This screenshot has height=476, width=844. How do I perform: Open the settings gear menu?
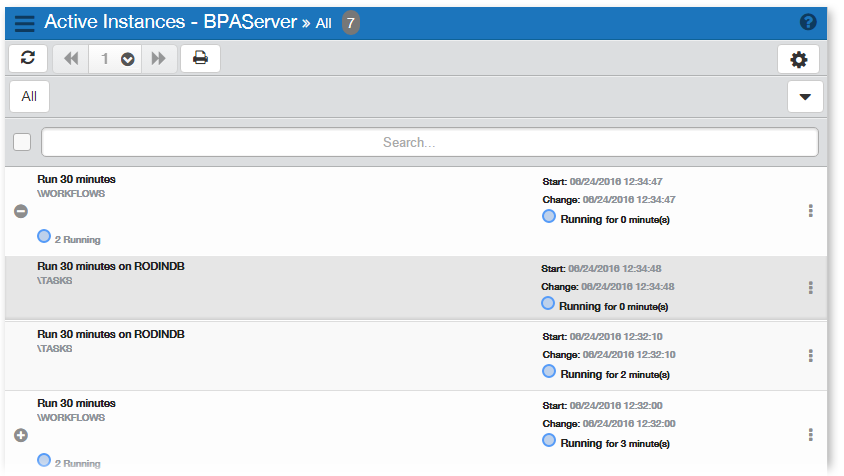pyautogui.click(x=798, y=59)
